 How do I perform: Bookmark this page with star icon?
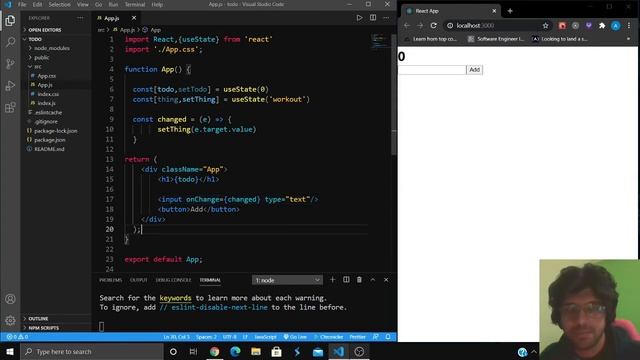pyautogui.click(x=545, y=25)
